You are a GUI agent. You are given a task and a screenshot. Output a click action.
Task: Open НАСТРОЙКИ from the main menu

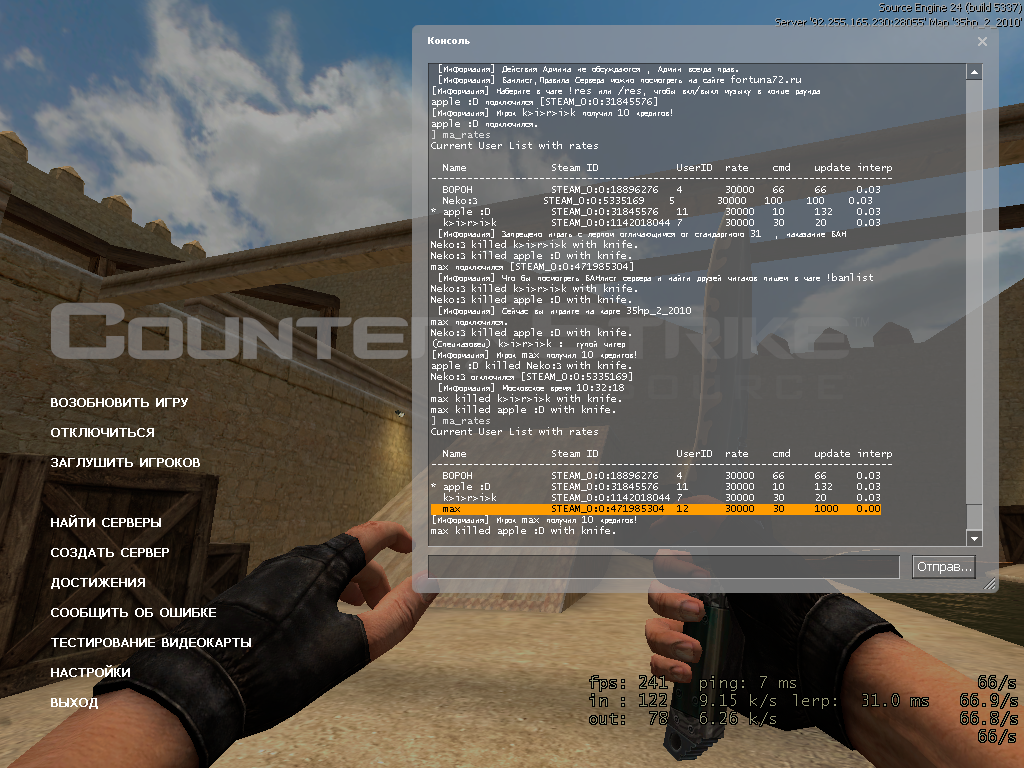(90, 673)
